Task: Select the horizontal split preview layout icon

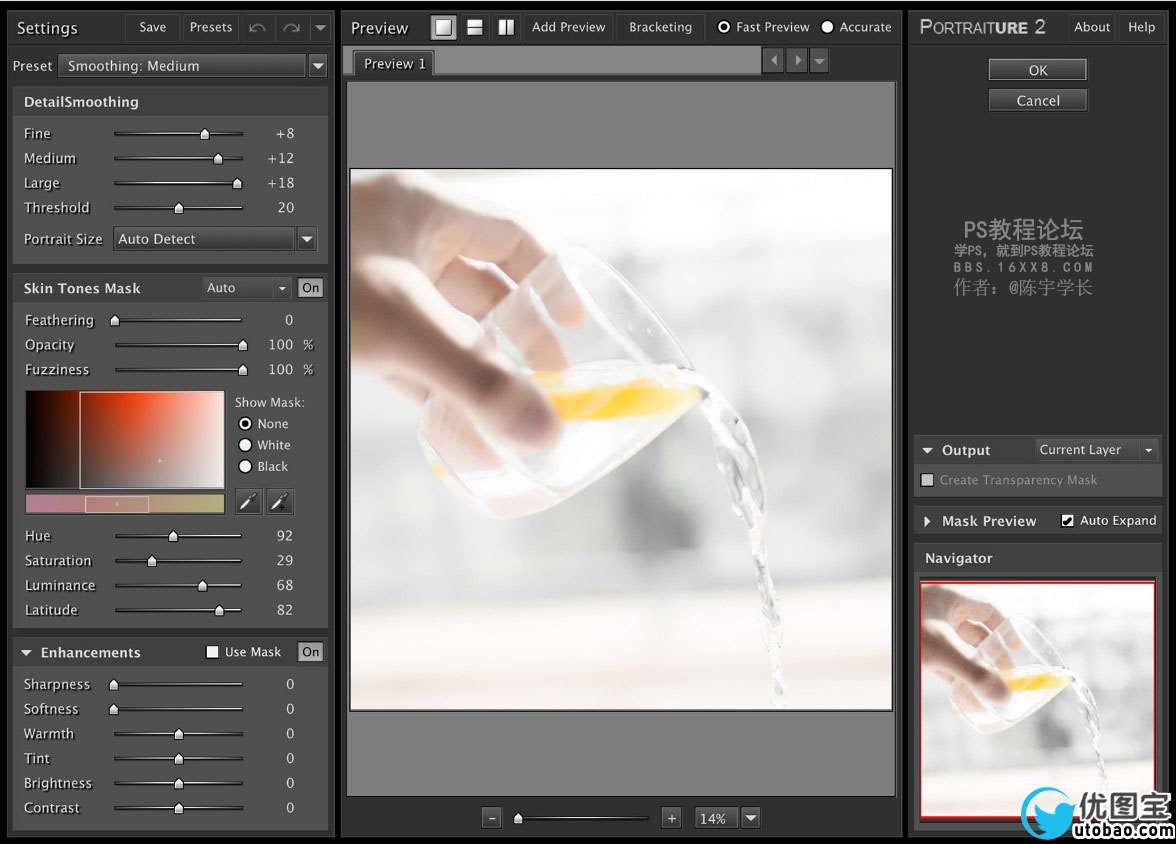Action: pos(475,28)
